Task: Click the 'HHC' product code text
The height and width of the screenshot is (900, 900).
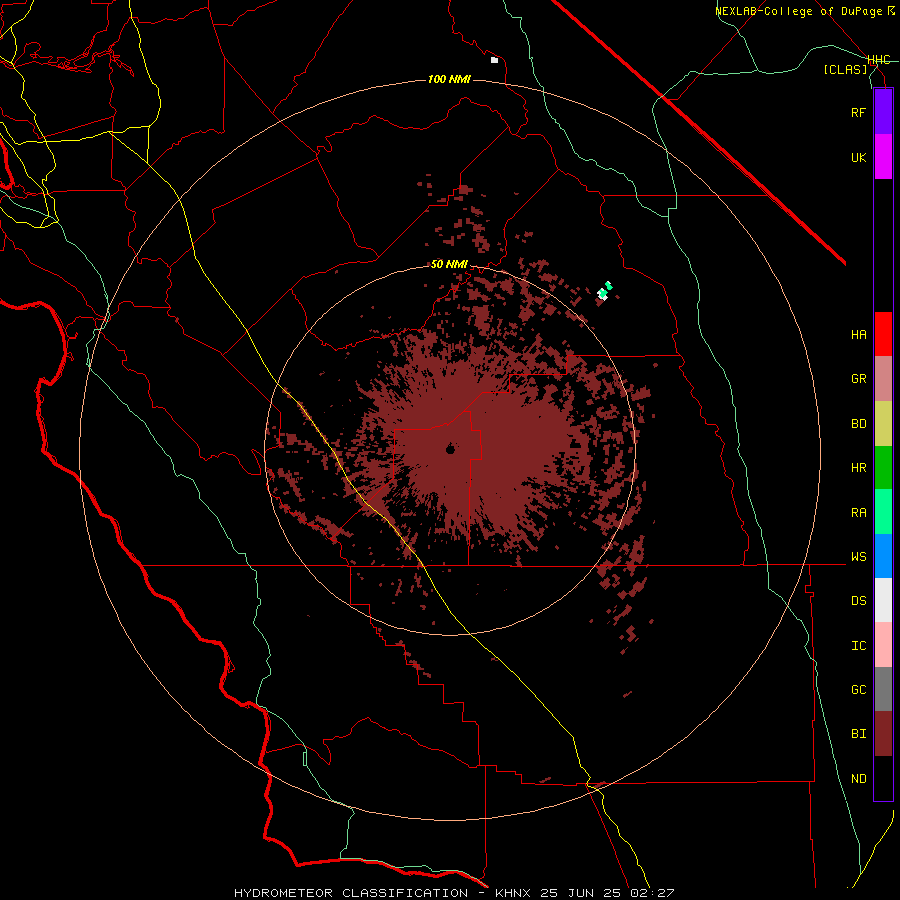Action: coord(879,60)
